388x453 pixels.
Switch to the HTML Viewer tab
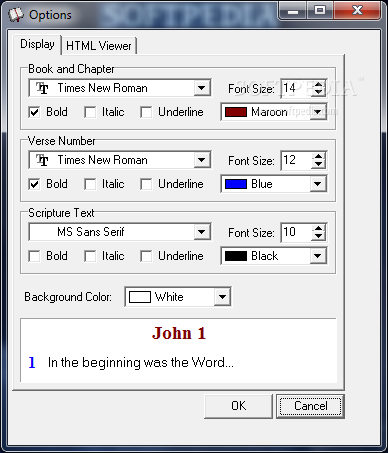[99, 46]
